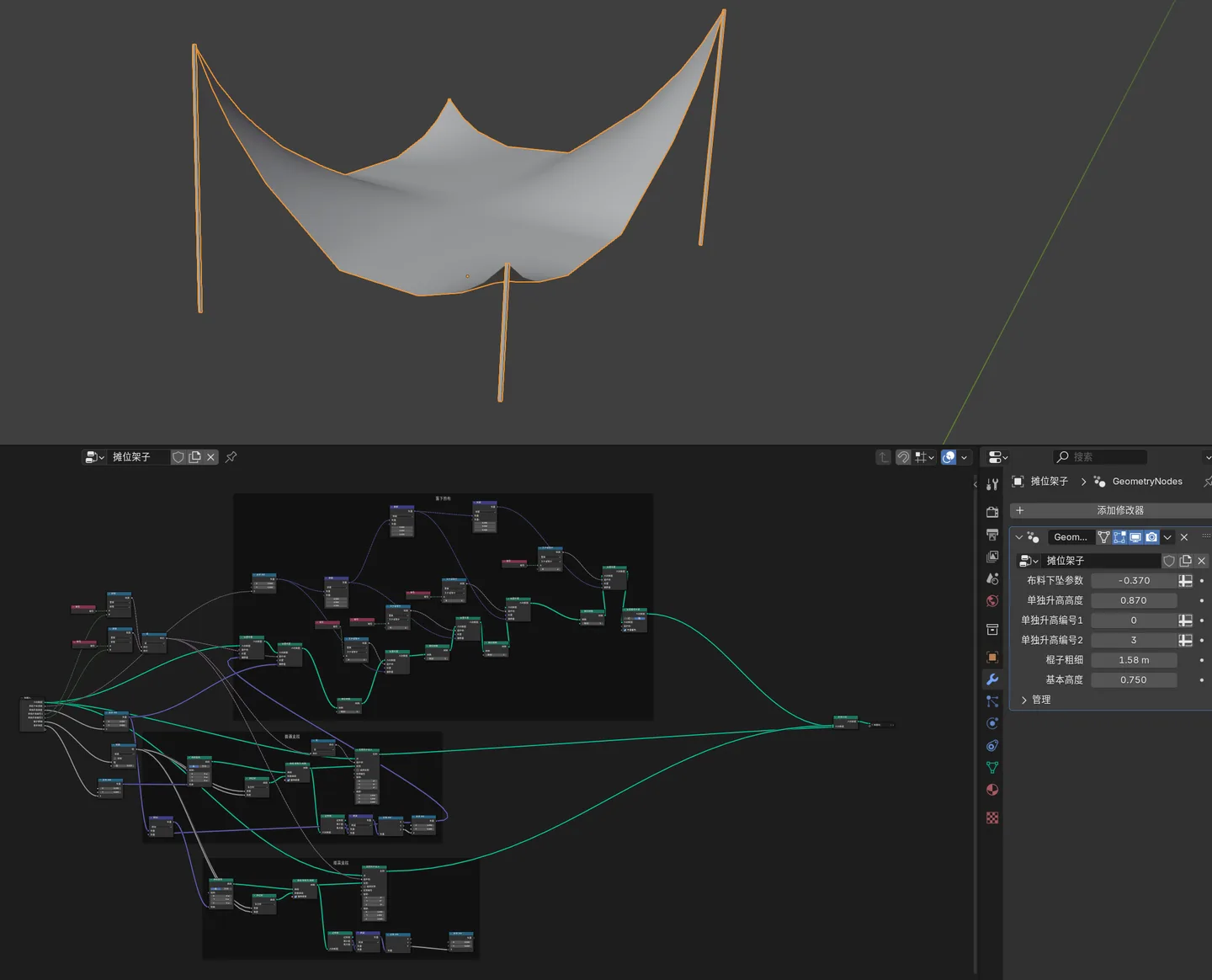Open the Scene properties tab
Viewport: 1212px width, 980px height.
[x=992, y=578]
